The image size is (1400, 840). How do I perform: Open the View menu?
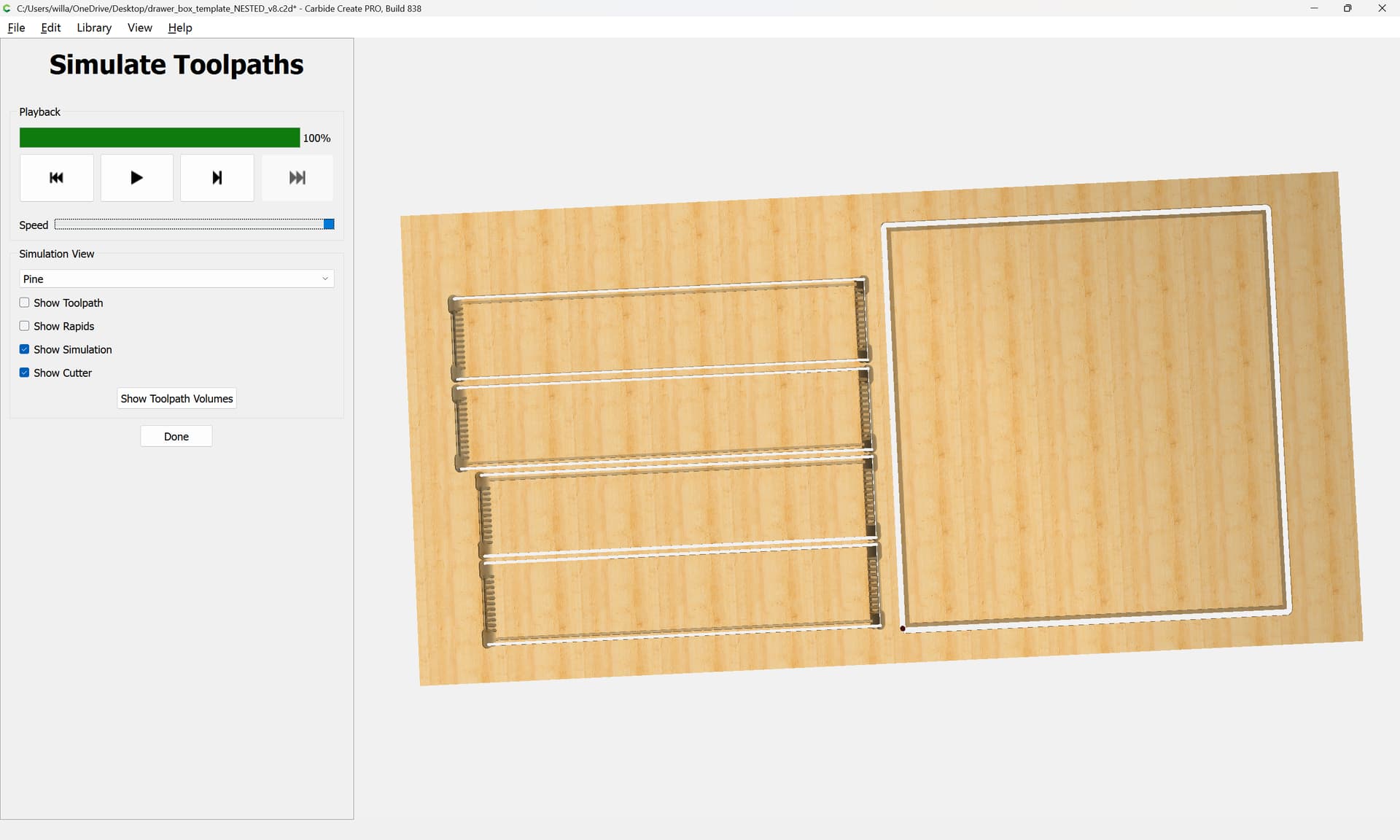(139, 28)
